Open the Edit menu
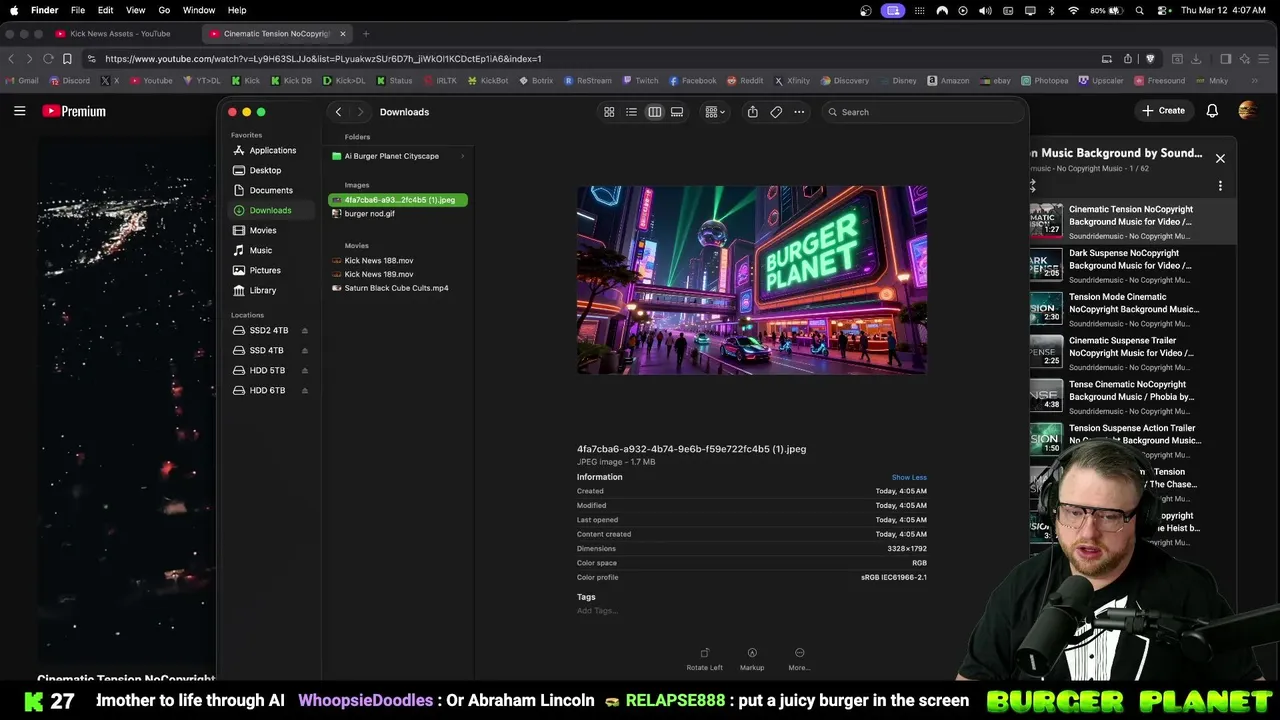The width and height of the screenshot is (1280, 720). [x=105, y=10]
